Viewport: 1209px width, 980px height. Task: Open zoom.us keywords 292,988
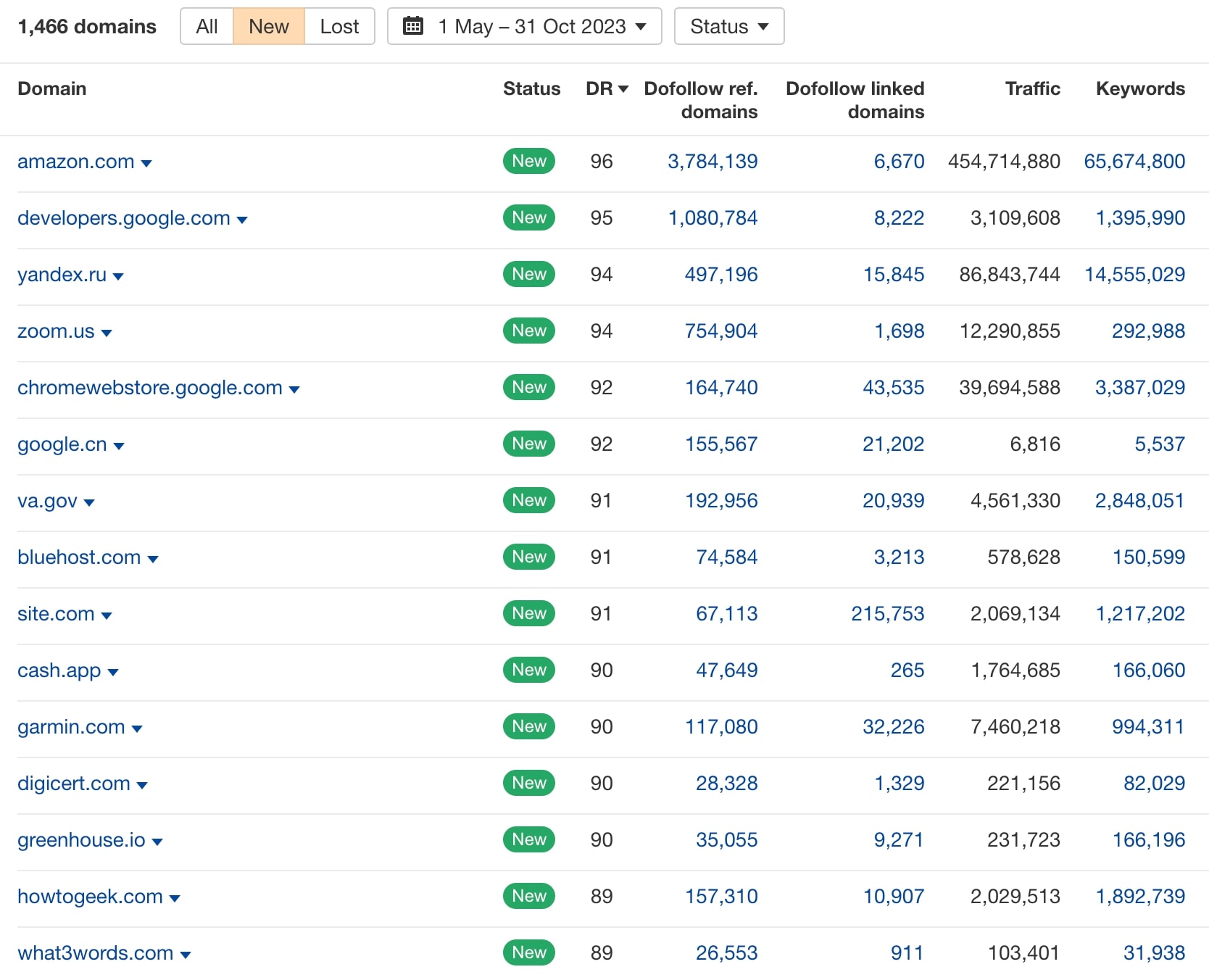click(1149, 331)
